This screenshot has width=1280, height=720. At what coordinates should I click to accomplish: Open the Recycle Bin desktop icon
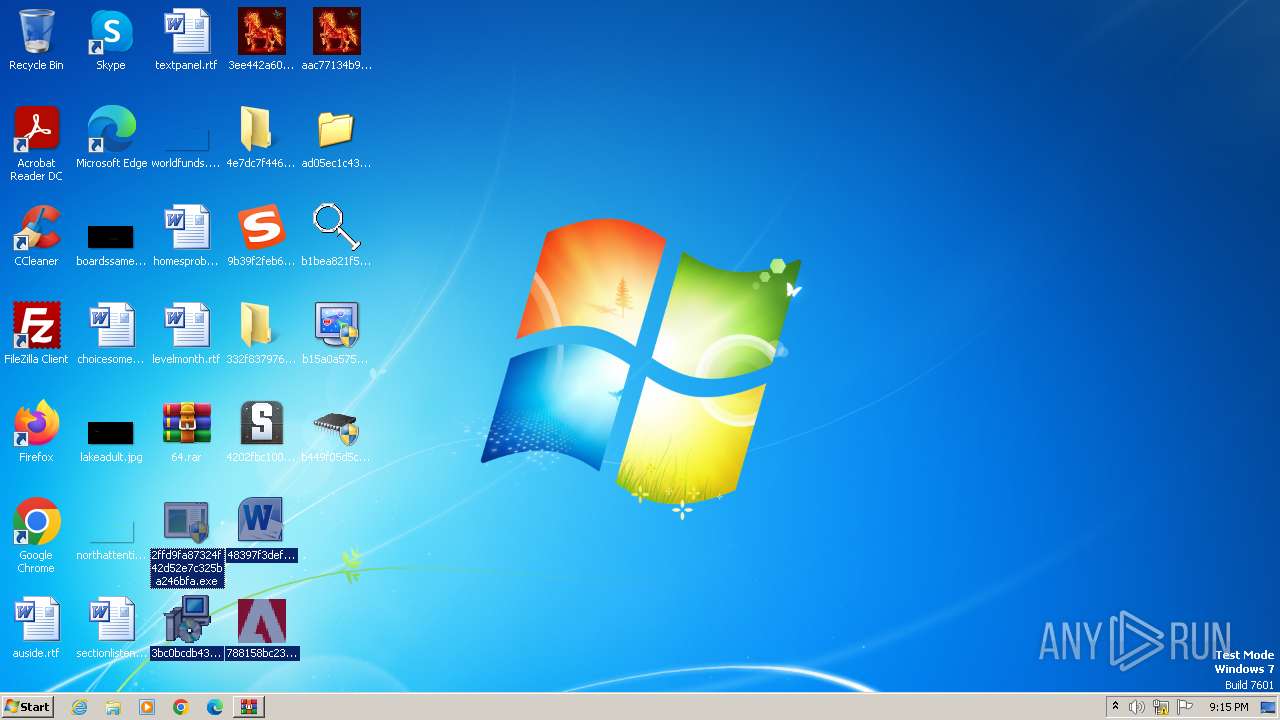36,40
